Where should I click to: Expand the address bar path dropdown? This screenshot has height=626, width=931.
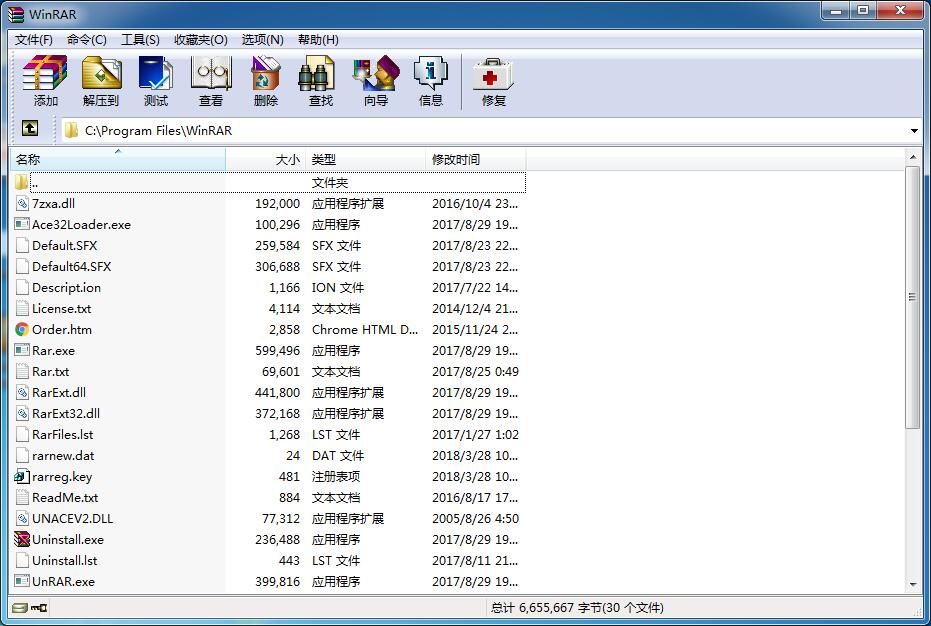914,131
